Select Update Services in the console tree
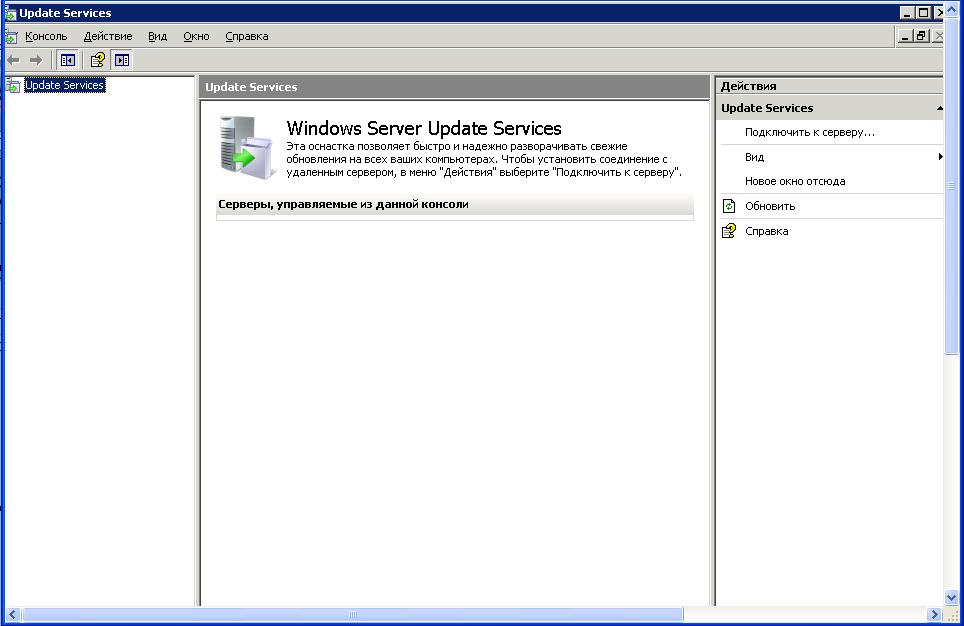This screenshot has width=964, height=626. 65,85
